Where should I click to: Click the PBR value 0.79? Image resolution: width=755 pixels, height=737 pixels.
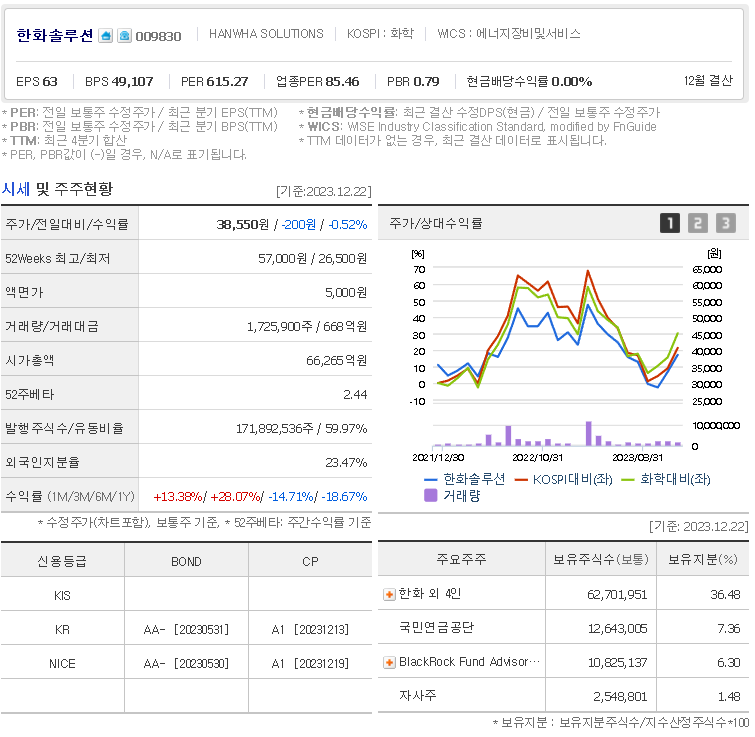pyautogui.click(x=426, y=81)
